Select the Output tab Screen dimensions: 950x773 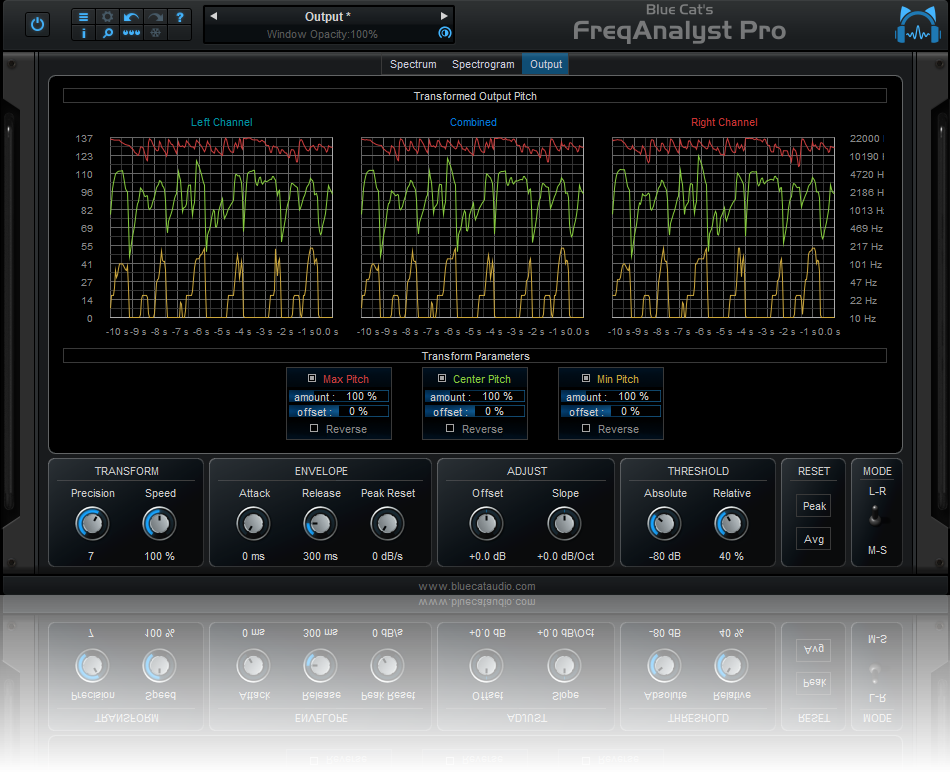546,64
